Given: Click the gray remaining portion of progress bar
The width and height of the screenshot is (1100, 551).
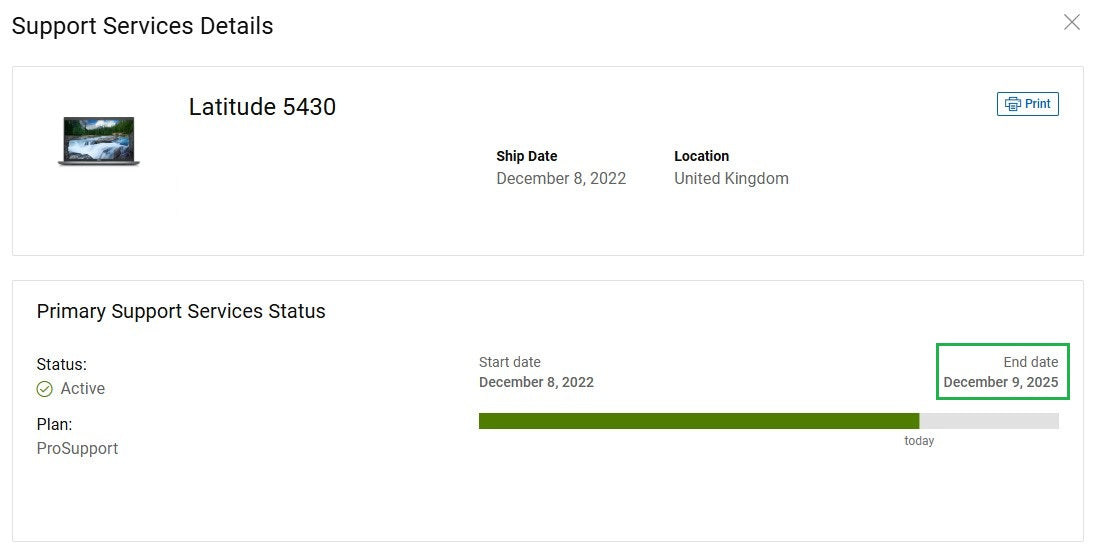Looking at the screenshot, I should click(988, 421).
